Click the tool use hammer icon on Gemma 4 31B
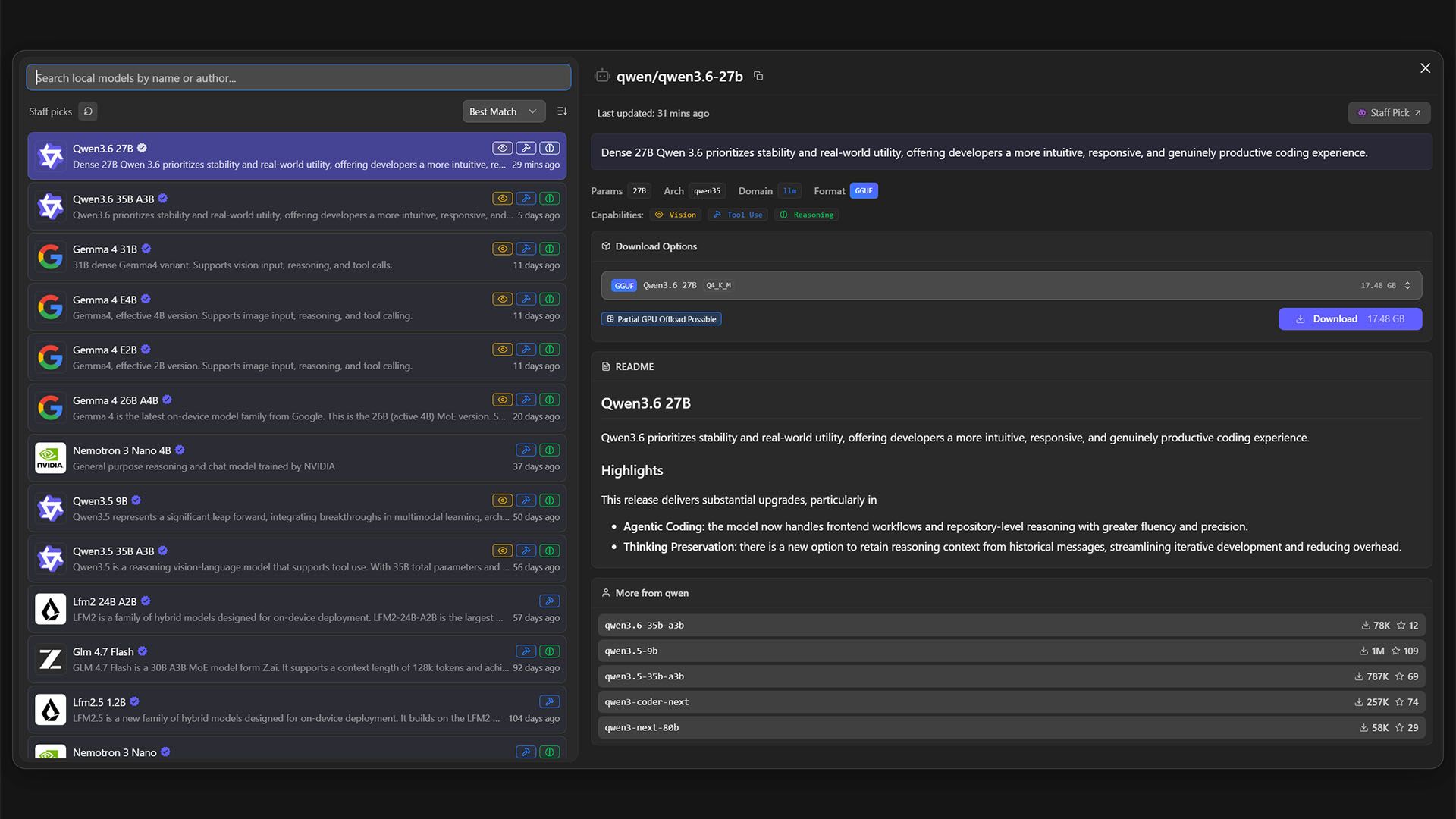This screenshot has height=819, width=1456. click(526, 249)
